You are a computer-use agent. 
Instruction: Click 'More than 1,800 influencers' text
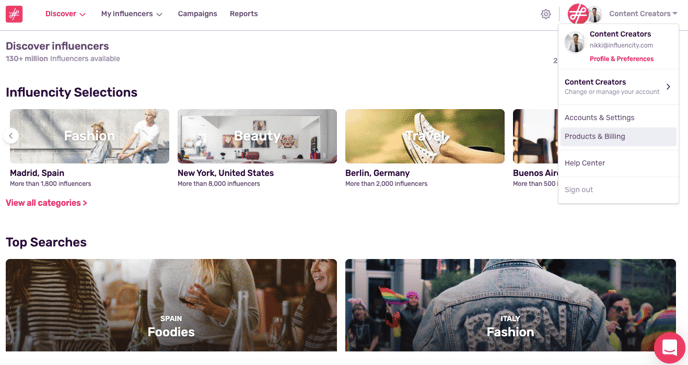(x=50, y=184)
